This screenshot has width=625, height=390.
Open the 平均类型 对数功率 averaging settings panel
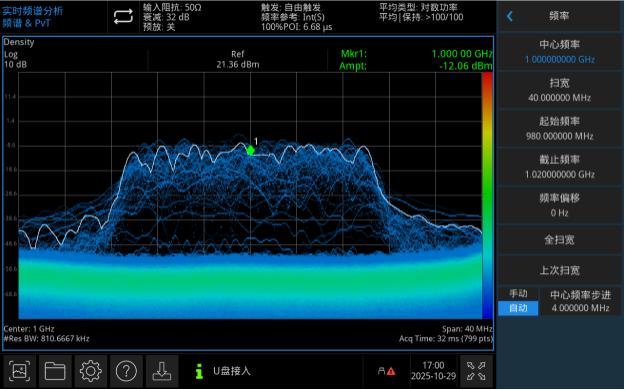(421, 12)
